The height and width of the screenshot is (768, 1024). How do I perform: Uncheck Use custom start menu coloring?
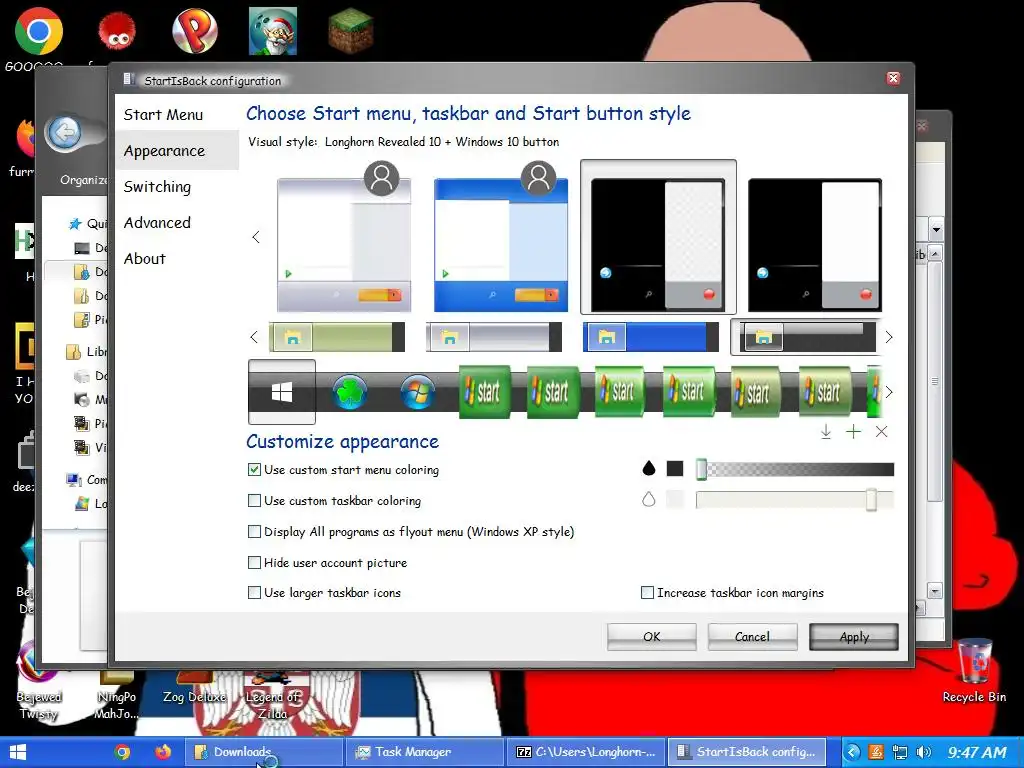[x=254, y=470]
